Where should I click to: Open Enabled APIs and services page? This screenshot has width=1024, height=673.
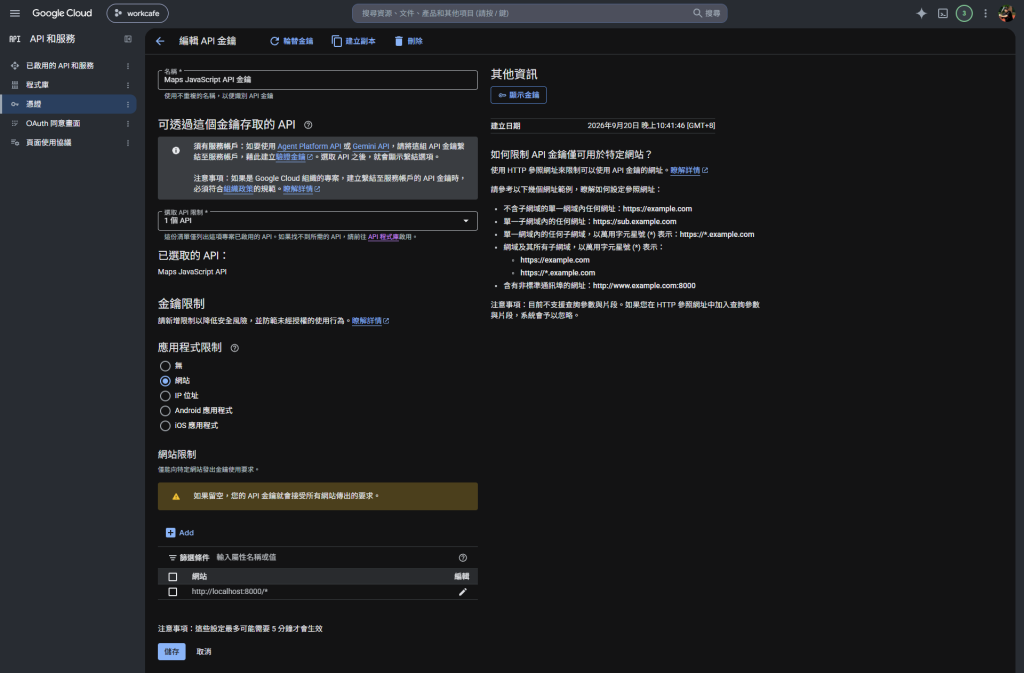[60, 66]
